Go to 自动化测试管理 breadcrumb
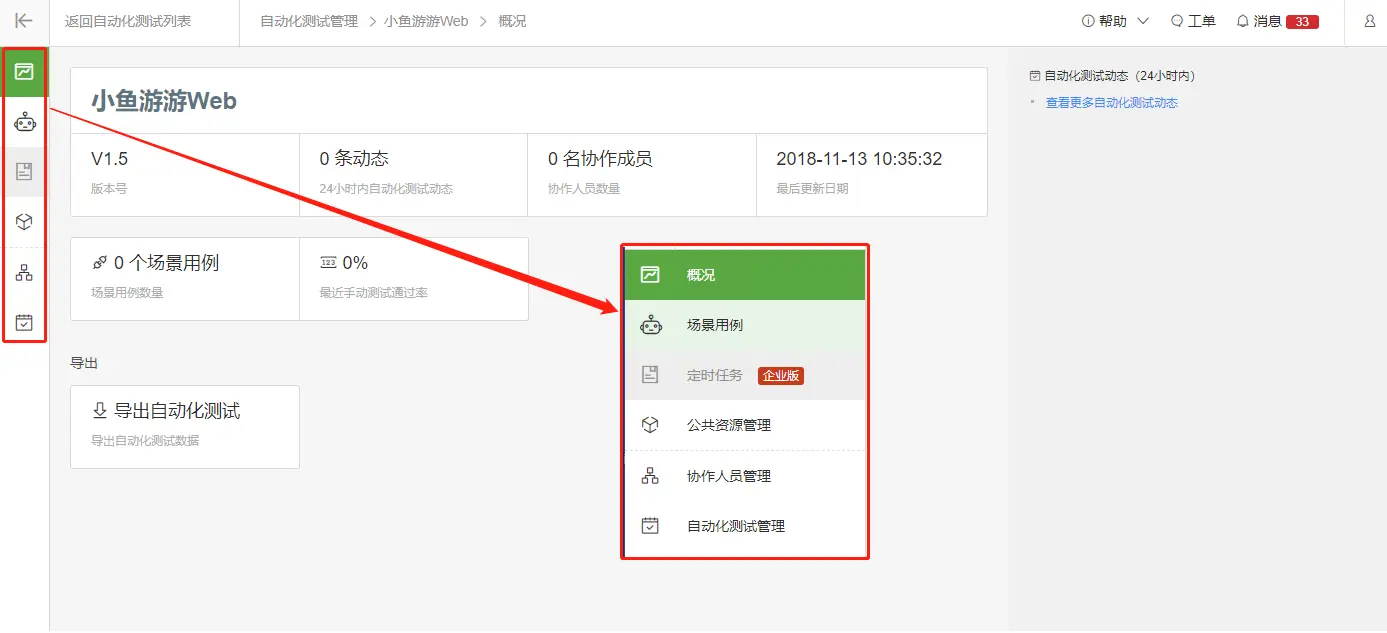 click(309, 21)
